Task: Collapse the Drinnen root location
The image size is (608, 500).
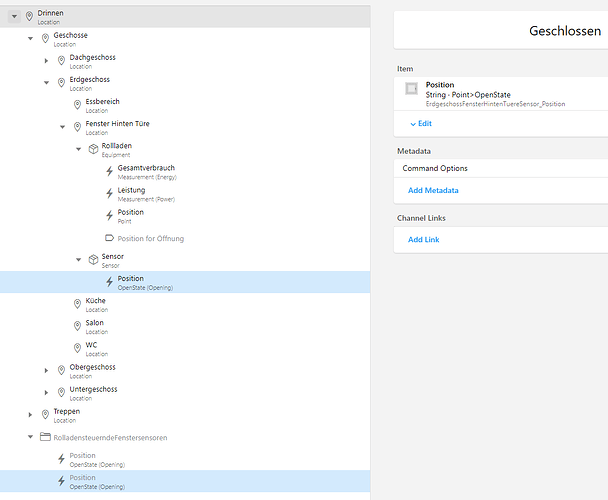Action: coord(14,16)
